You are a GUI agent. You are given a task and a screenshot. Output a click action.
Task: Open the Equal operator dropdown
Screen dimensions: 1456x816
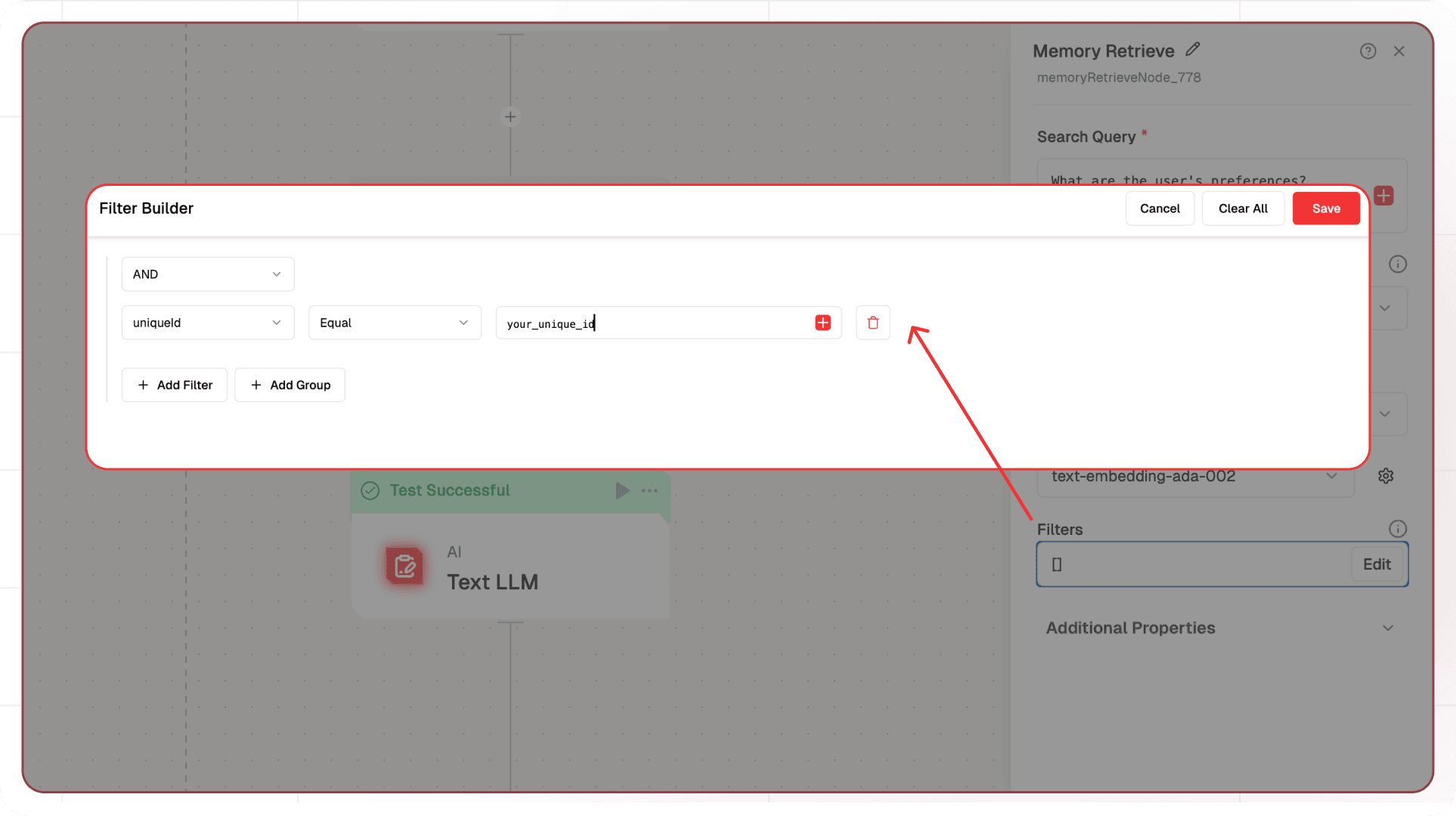coord(394,323)
